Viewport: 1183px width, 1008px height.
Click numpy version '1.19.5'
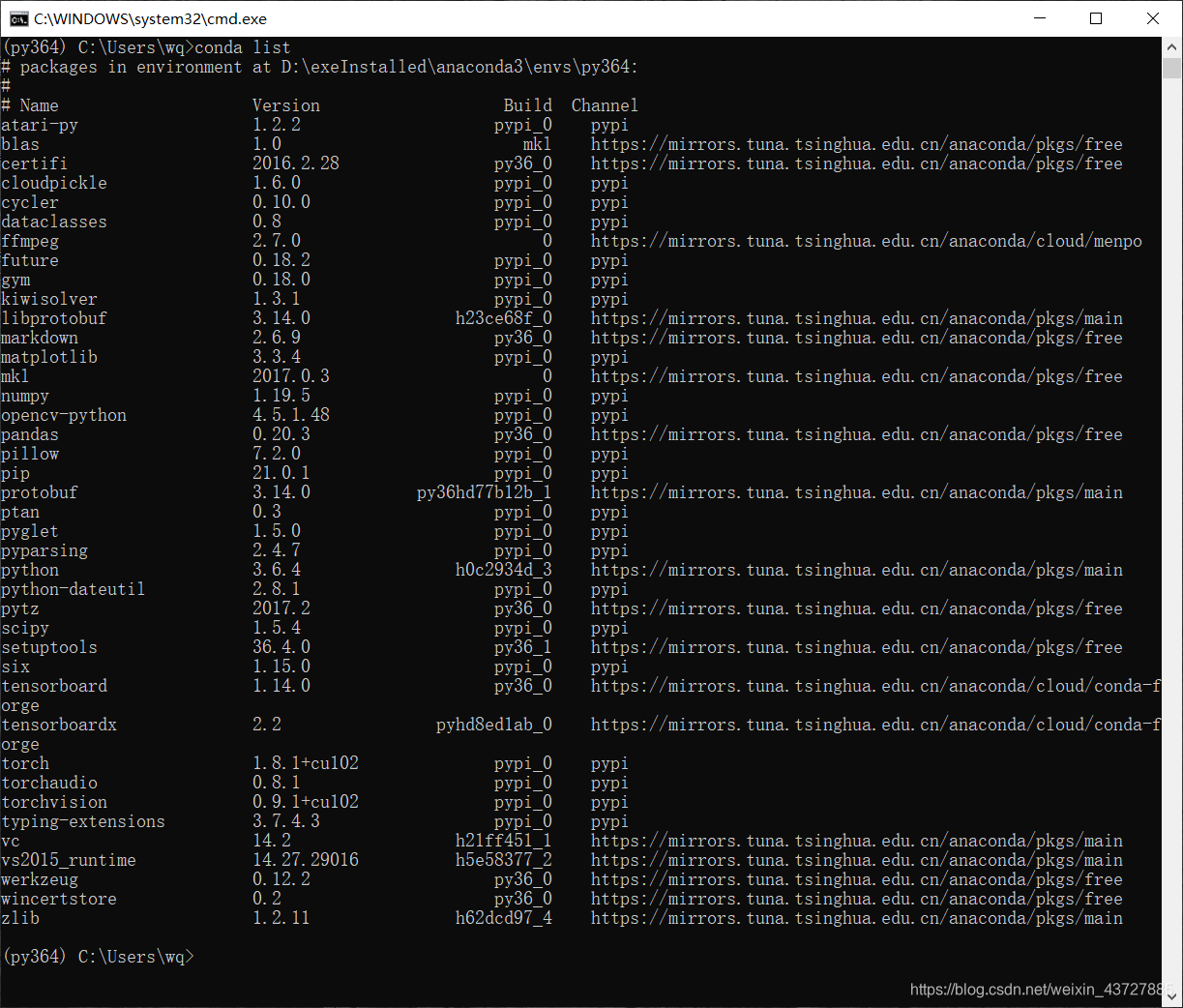(281, 396)
